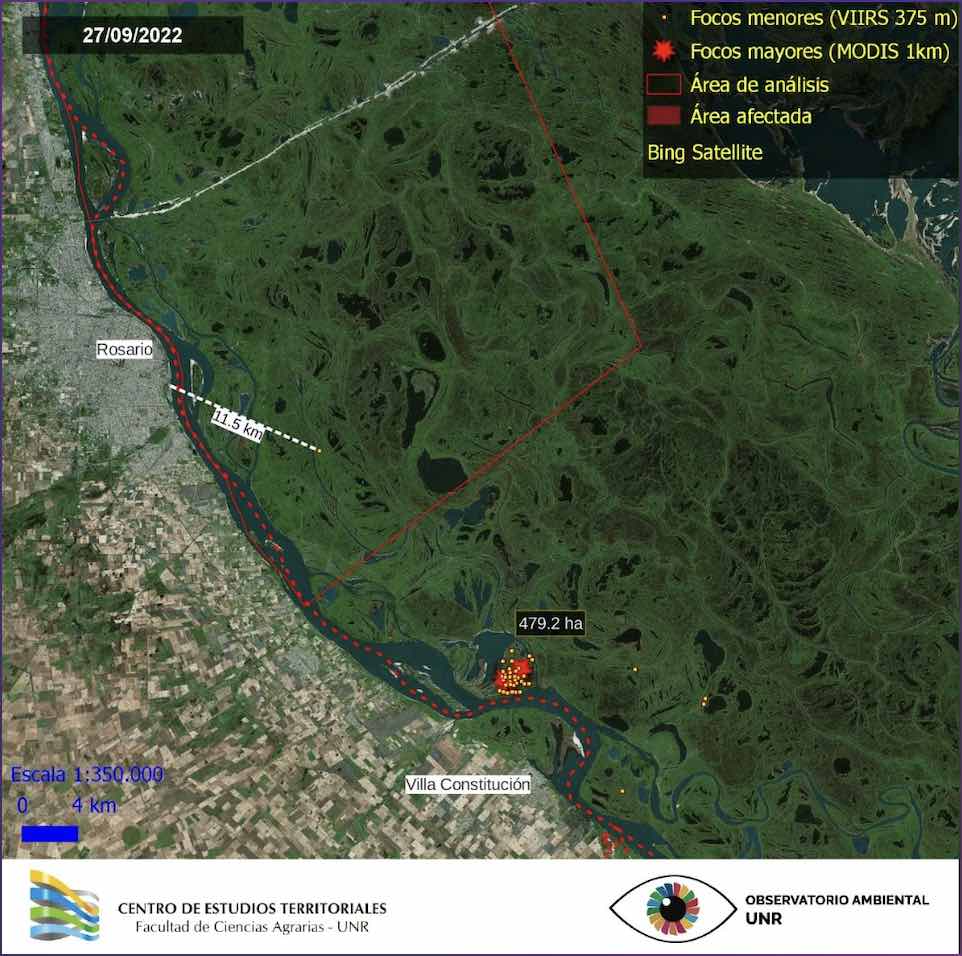Click the small VIIRS dot icon in legend
This screenshot has height=956, width=962.
coord(664,17)
